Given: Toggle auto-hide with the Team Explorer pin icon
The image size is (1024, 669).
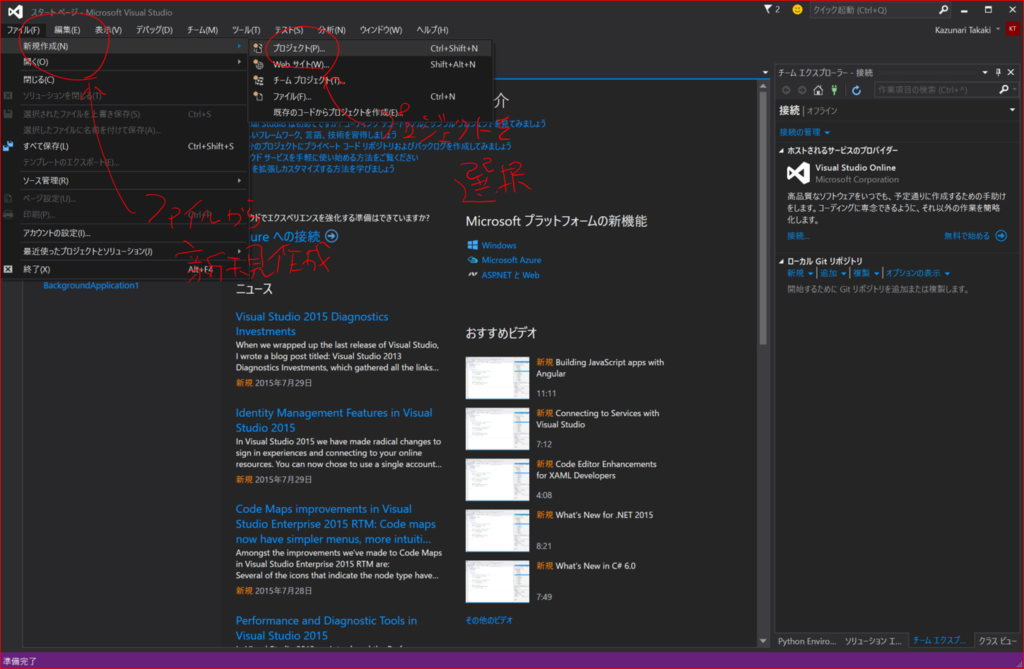Looking at the screenshot, I should (997, 71).
